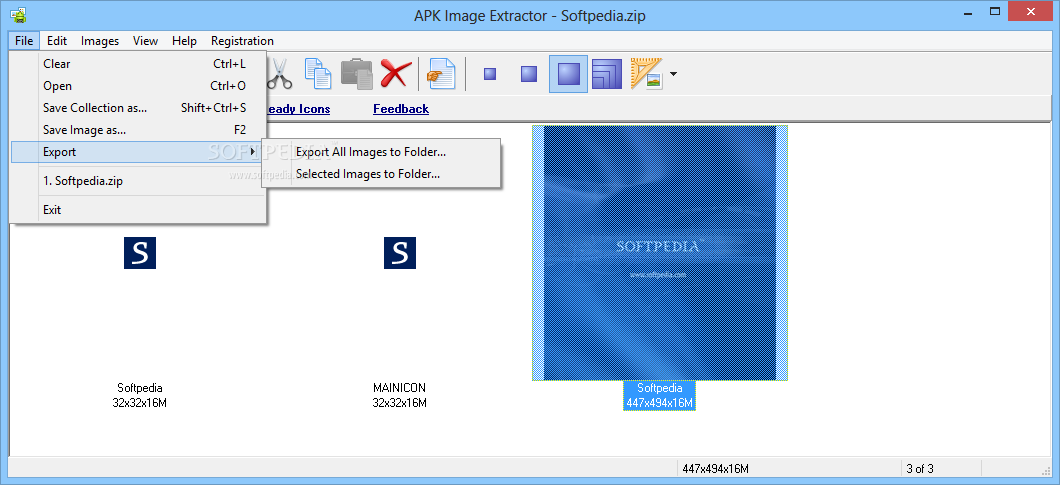
Task: Select the large blue Softpedia image thumbnail
Action: (660, 253)
